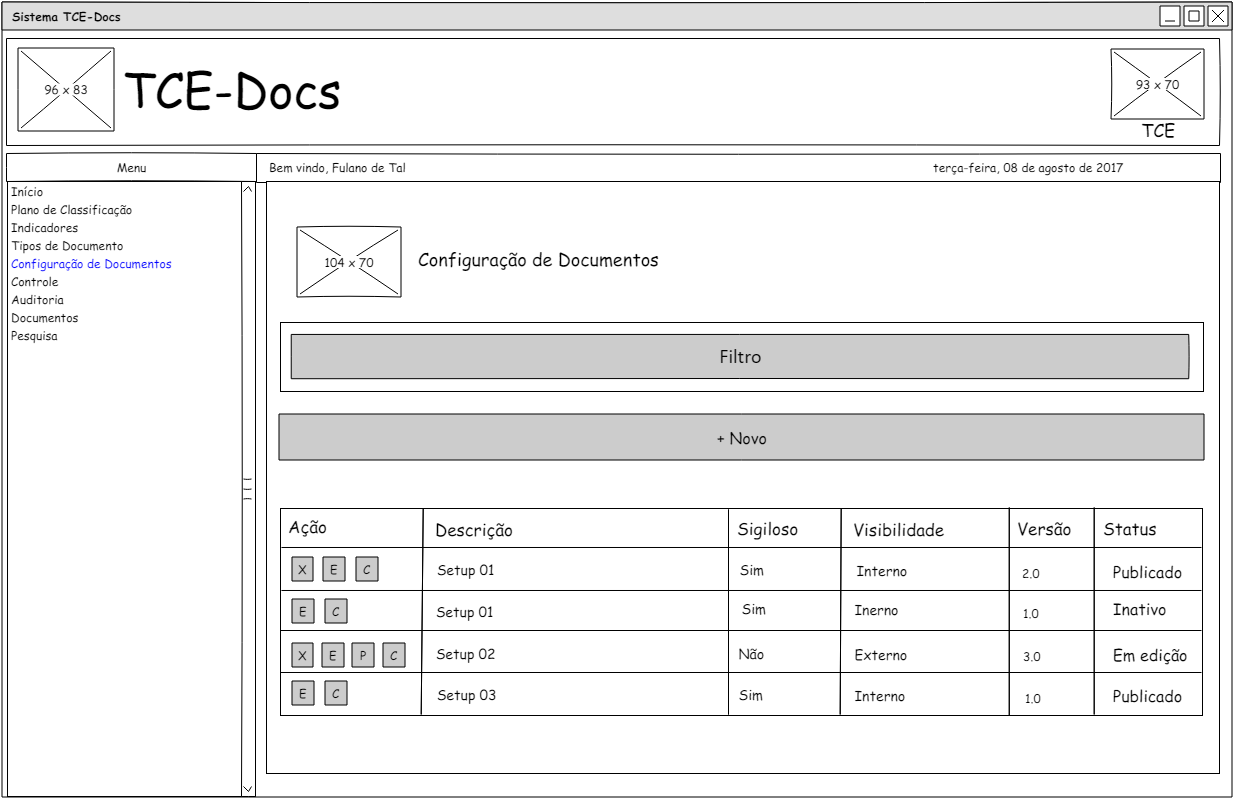This screenshot has width=1234, height=799.
Task: Click the + Novo button
Action: click(741, 438)
